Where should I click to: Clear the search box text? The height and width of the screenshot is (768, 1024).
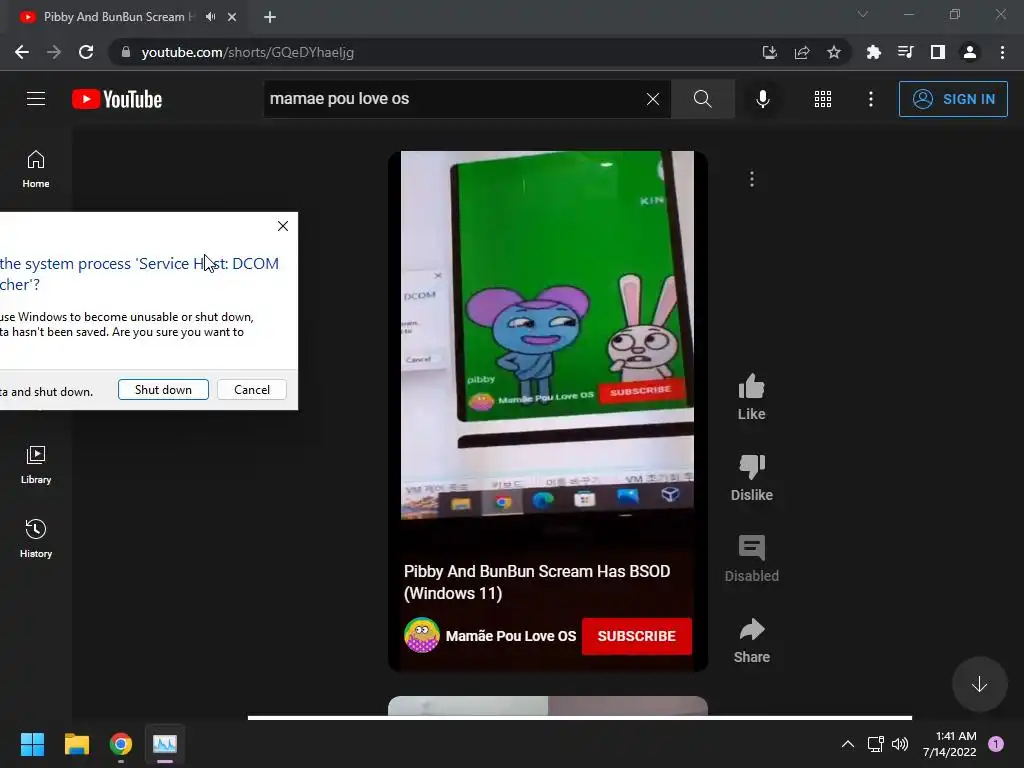click(652, 99)
